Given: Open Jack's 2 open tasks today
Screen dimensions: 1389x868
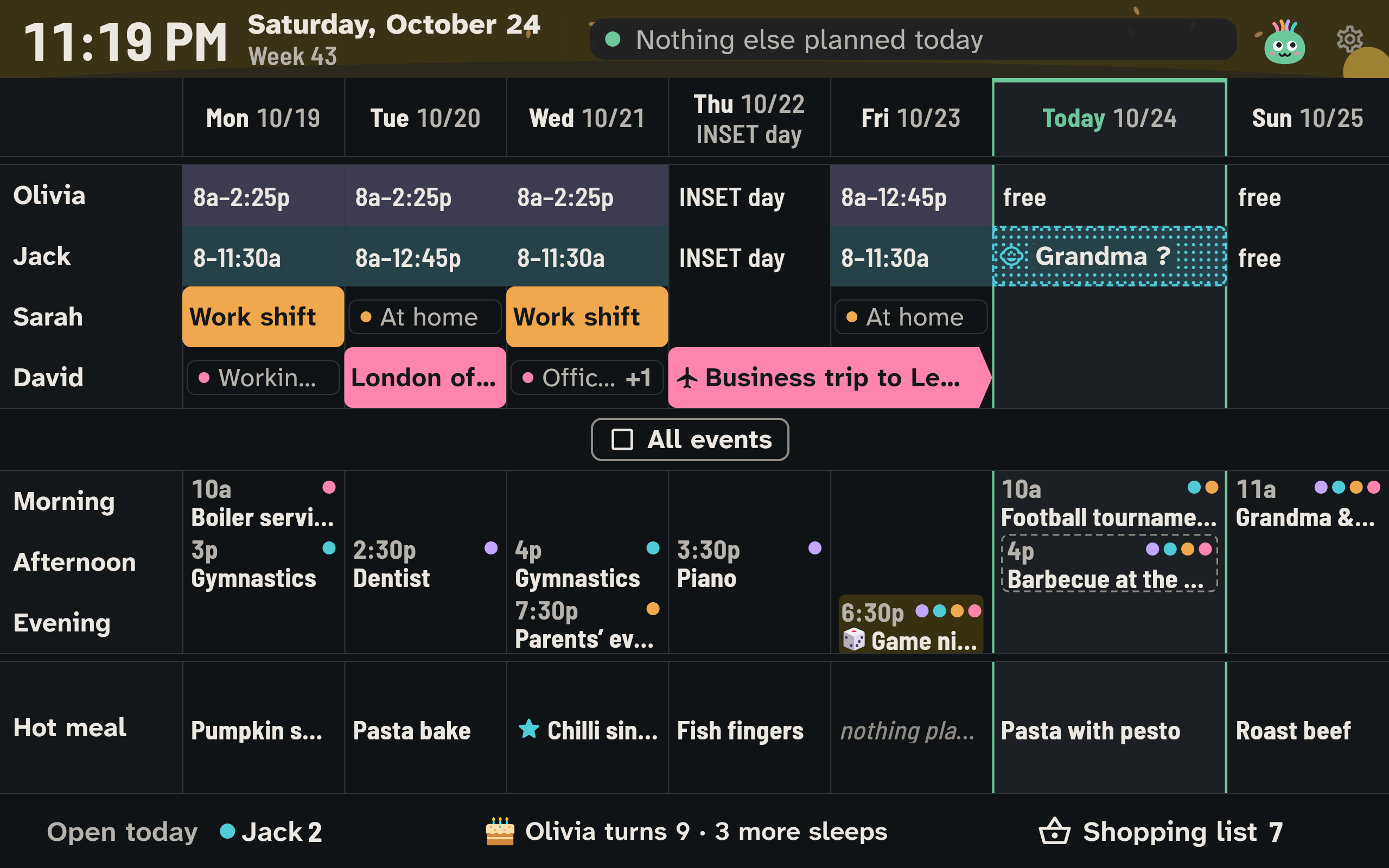Looking at the screenshot, I should [x=271, y=831].
